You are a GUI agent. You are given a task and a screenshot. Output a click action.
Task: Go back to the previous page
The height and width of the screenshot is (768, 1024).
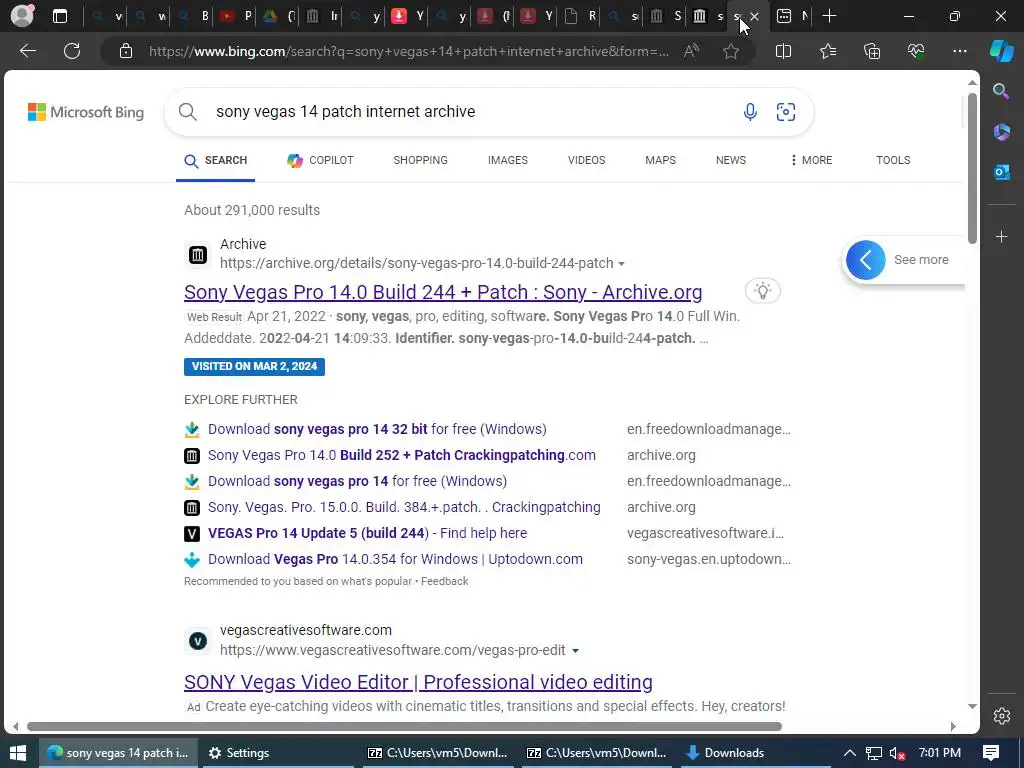(x=27, y=51)
